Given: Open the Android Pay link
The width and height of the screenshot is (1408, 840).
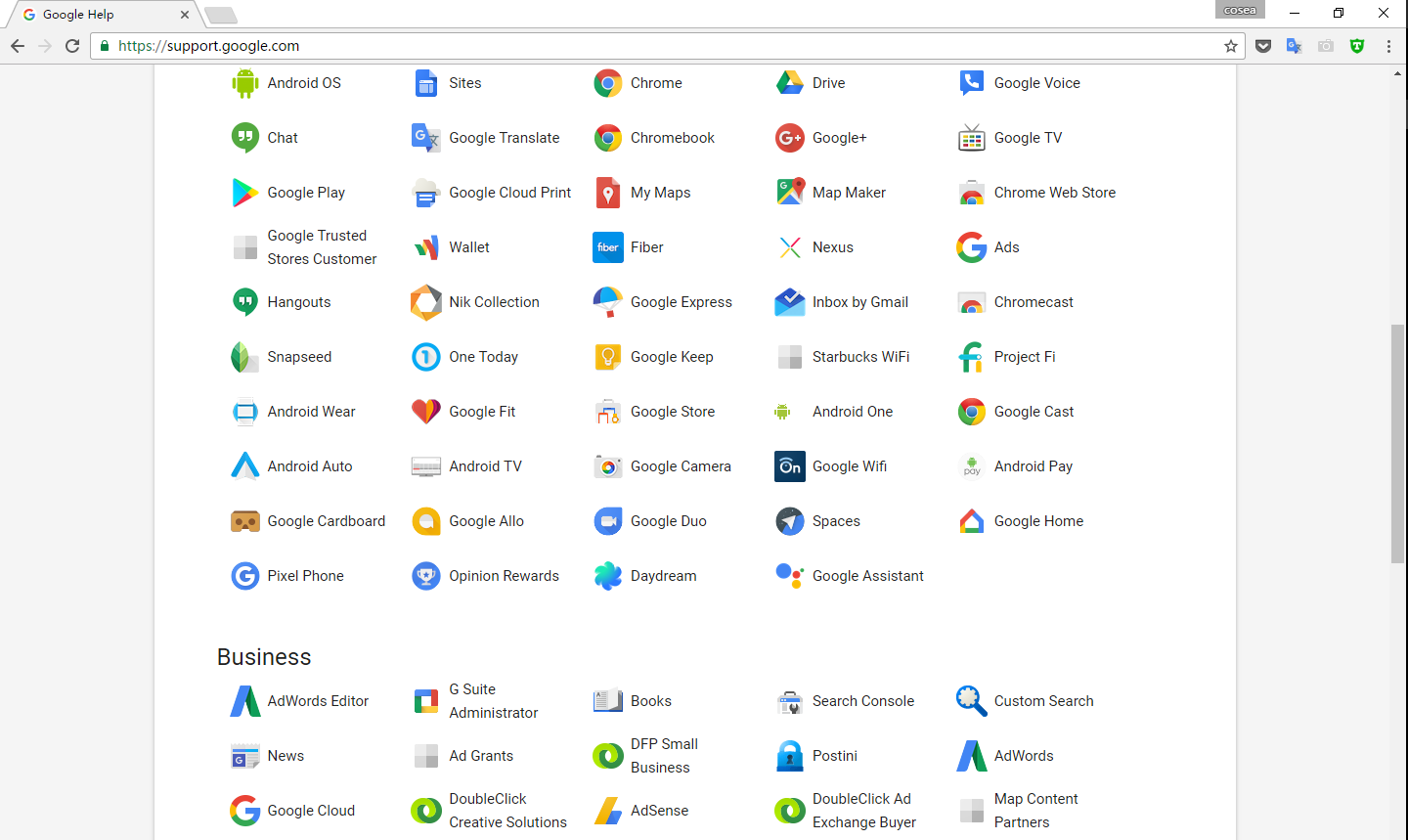Looking at the screenshot, I should click(1034, 466).
